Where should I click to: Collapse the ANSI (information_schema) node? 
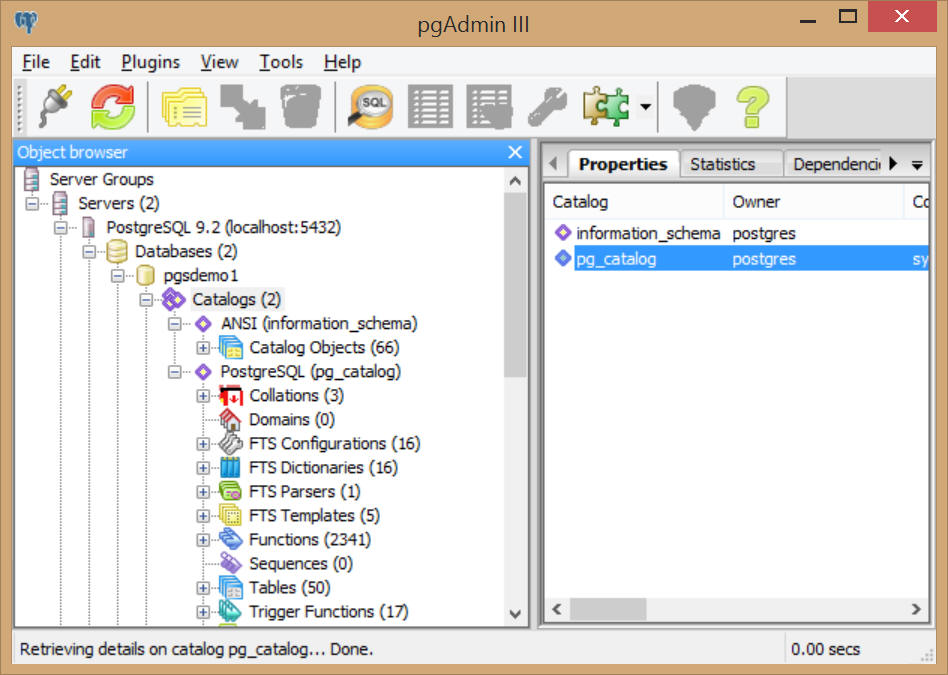pyautogui.click(x=174, y=324)
